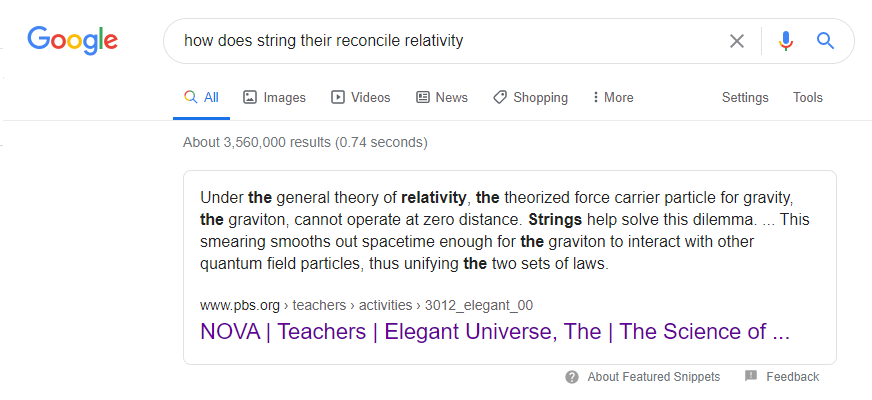The width and height of the screenshot is (872, 400).
Task: Click the News tab newspaper icon
Action: [x=423, y=97]
